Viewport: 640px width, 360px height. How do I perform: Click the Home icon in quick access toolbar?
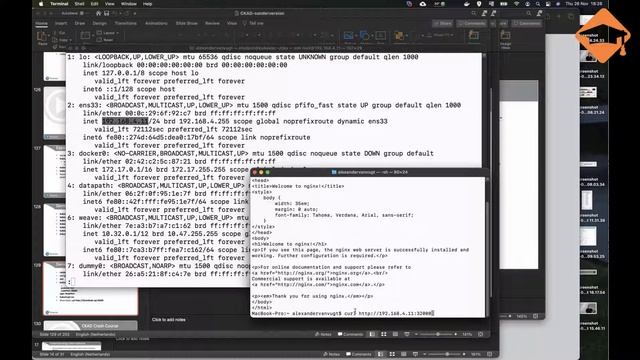tap(98, 13)
